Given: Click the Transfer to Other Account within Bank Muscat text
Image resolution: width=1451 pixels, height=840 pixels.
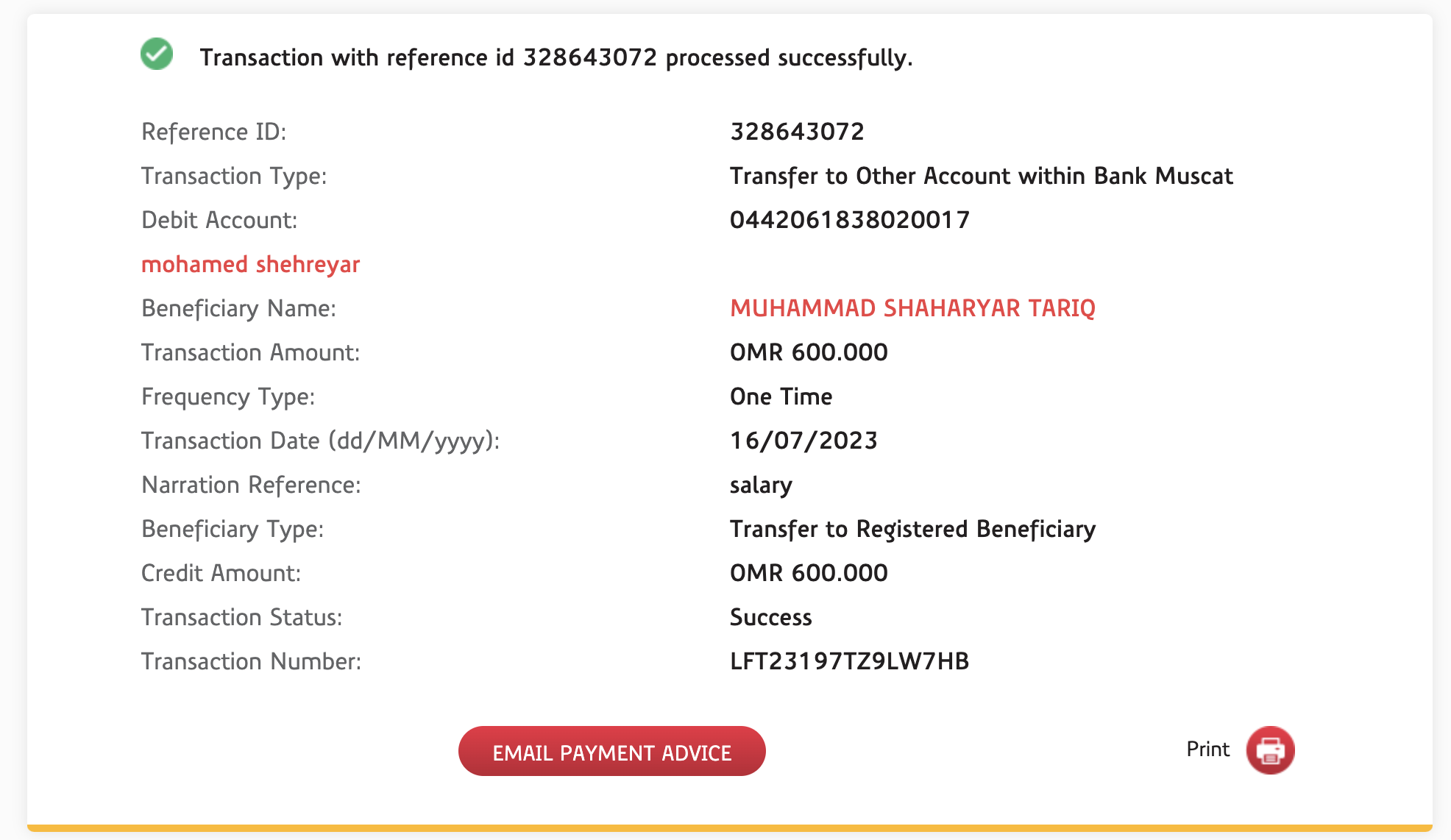Looking at the screenshot, I should point(981,176).
